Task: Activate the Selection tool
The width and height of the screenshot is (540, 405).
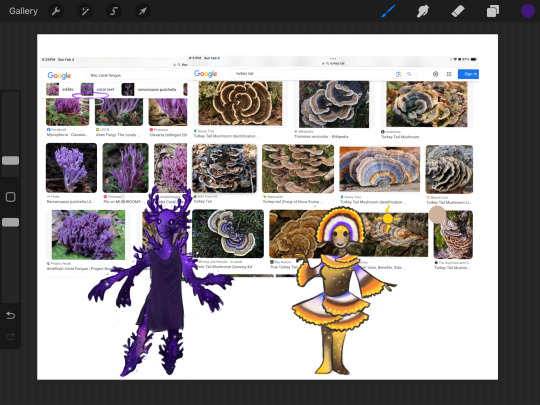Action: pos(114,11)
